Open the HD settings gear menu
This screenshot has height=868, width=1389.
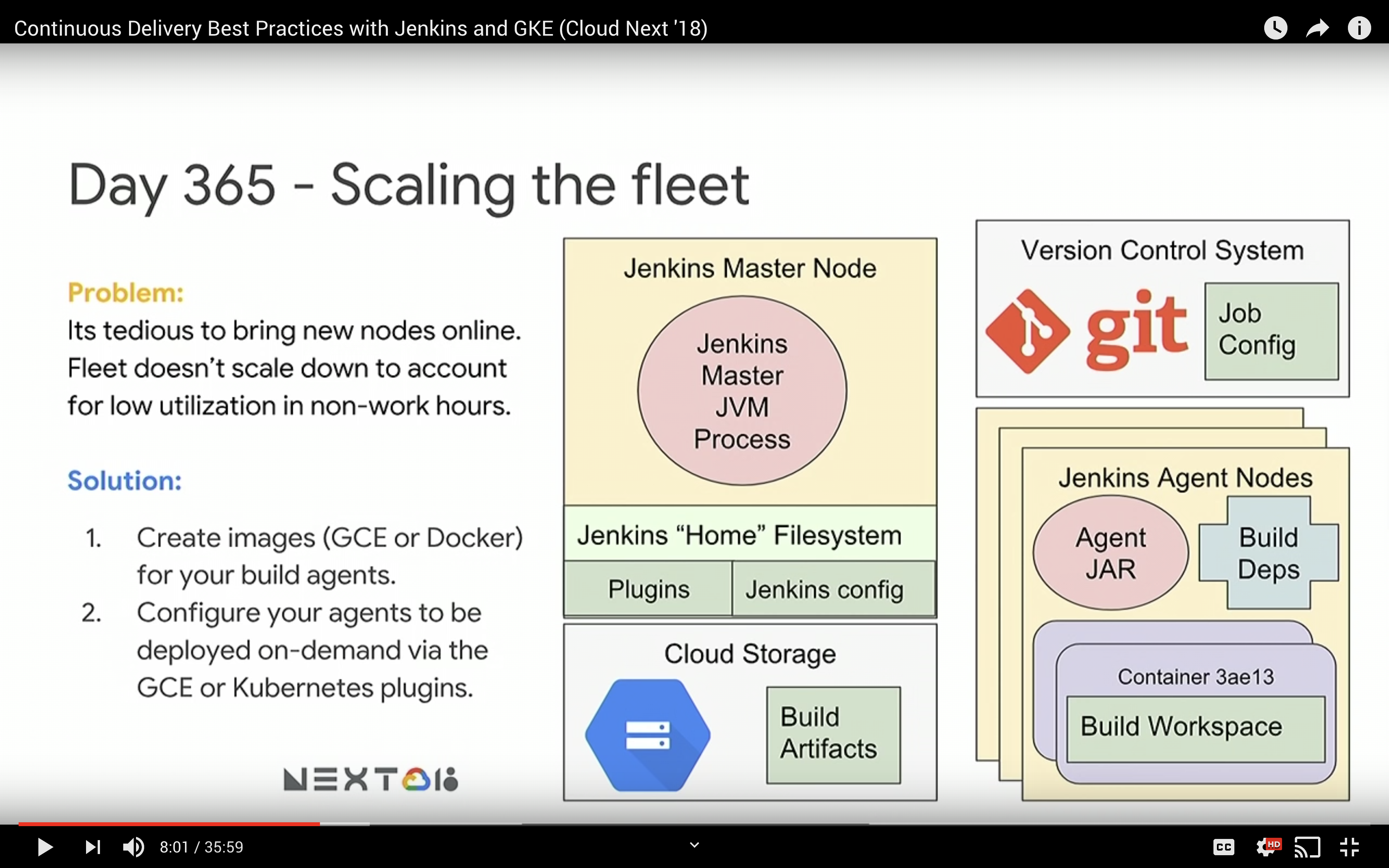1268,847
